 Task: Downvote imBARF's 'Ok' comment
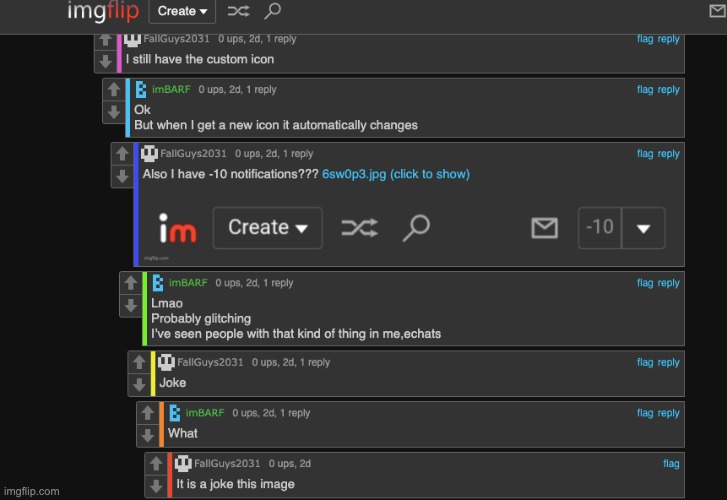pyautogui.click(x=114, y=112)
